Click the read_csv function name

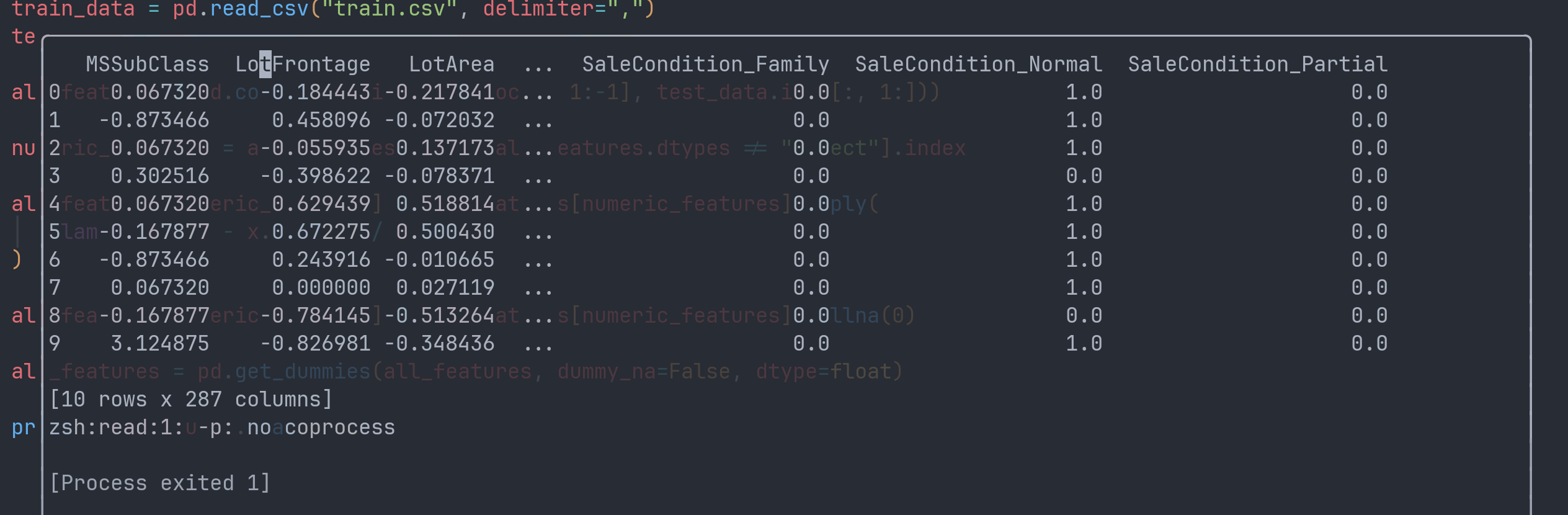pos(259,9)
